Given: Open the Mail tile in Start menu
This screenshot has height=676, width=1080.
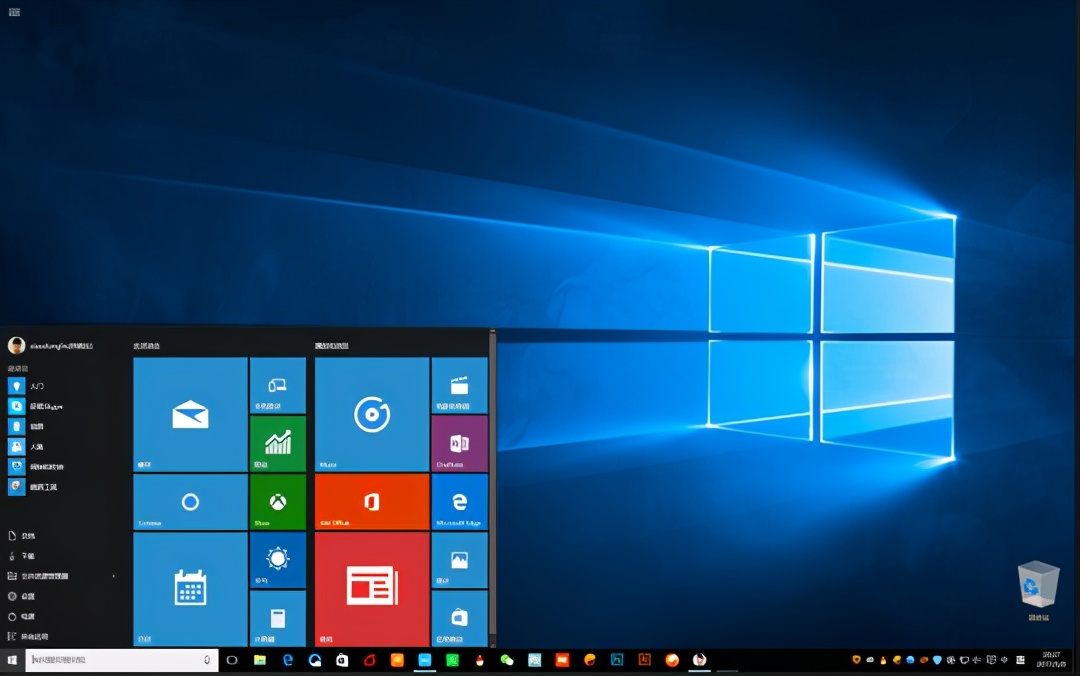Looking at the screenshot, I should pos(190,412).
